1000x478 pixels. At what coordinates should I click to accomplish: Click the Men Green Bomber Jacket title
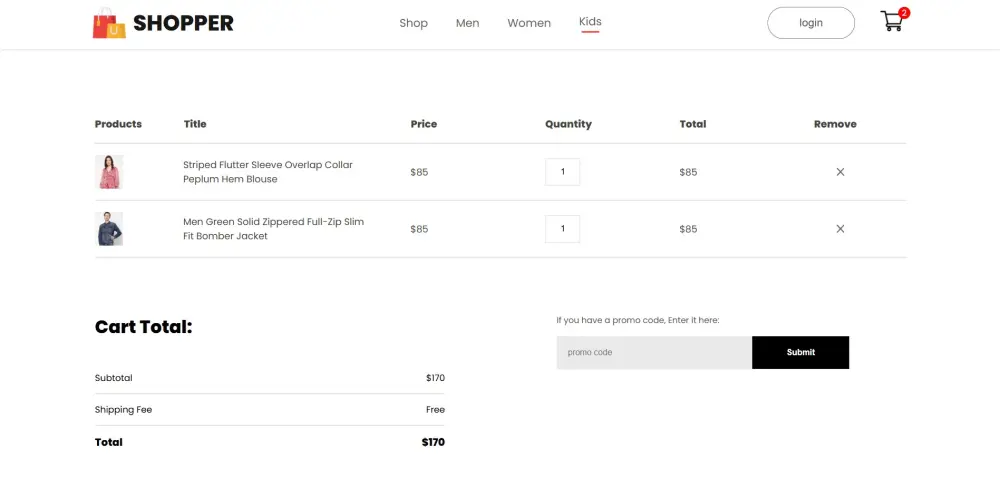click(273, 229)
